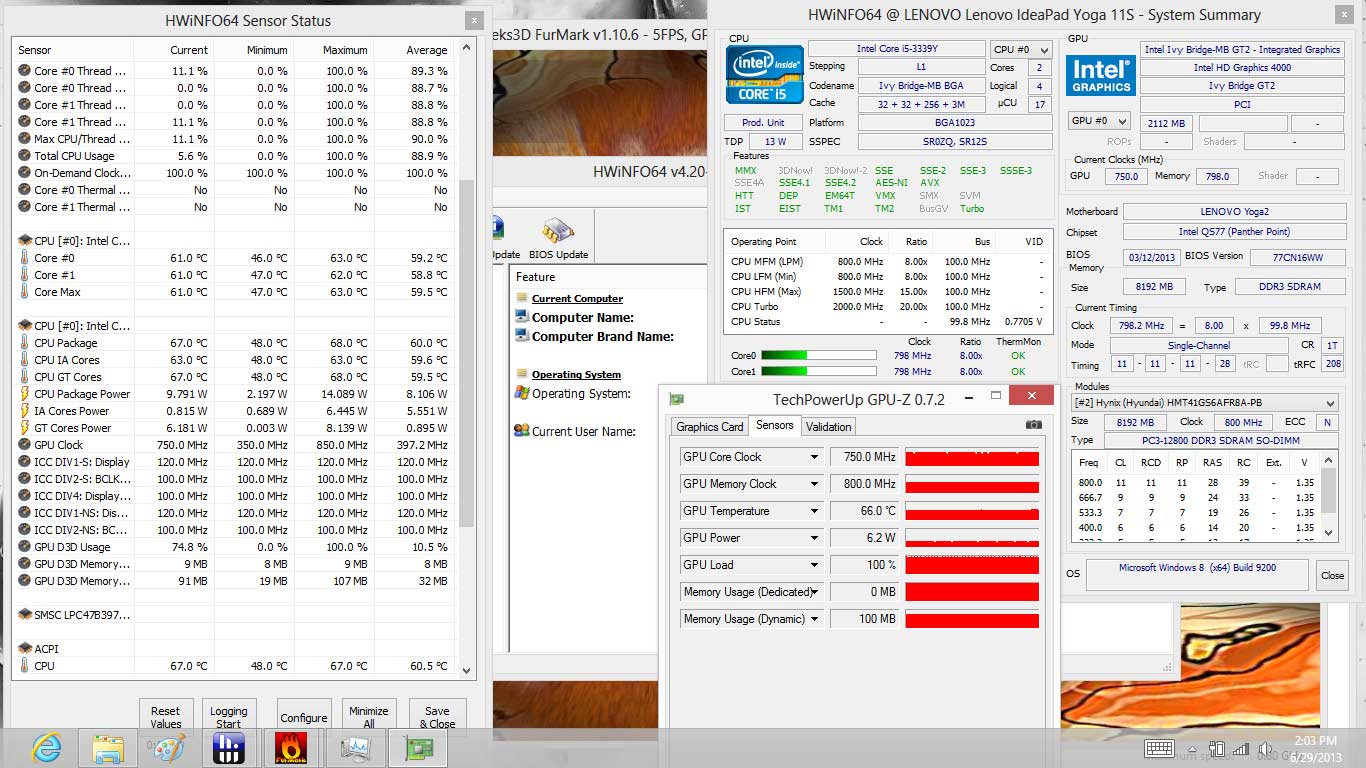Open the GPU Memory Clock dropdown
1366x768 pixels.
coord(815,484)
